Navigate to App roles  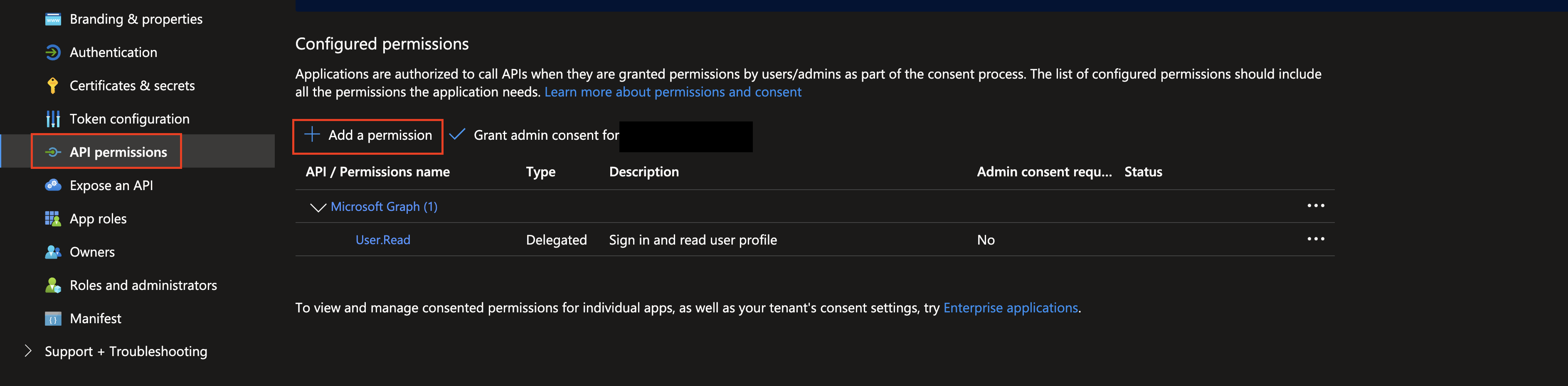point(98,218)
